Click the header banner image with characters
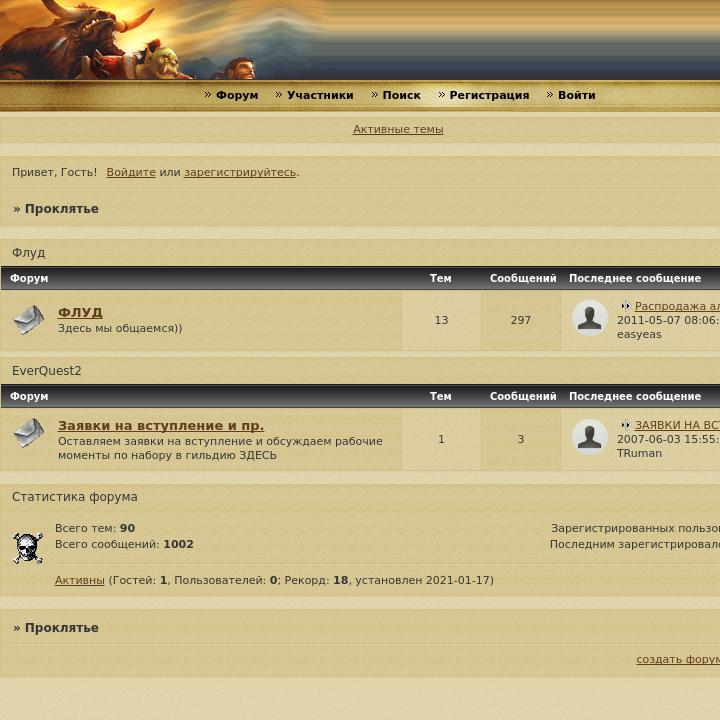This screenshot has width=720, height=720. (x=360, y=40)
